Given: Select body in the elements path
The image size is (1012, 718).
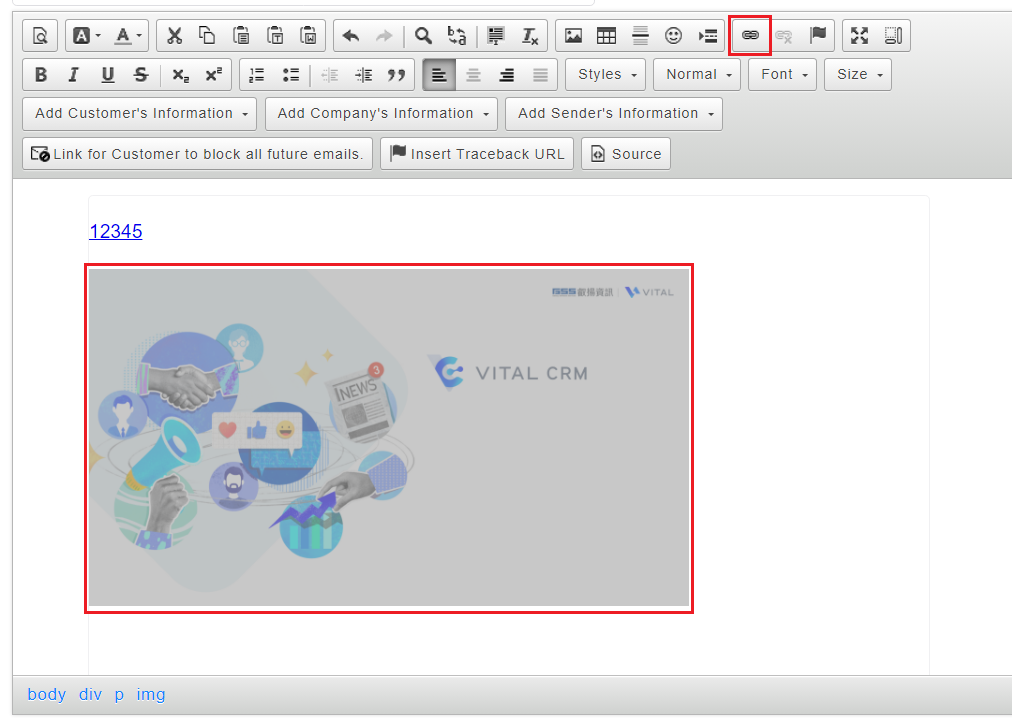Looking at the screenshot, I should pos(46,694).
